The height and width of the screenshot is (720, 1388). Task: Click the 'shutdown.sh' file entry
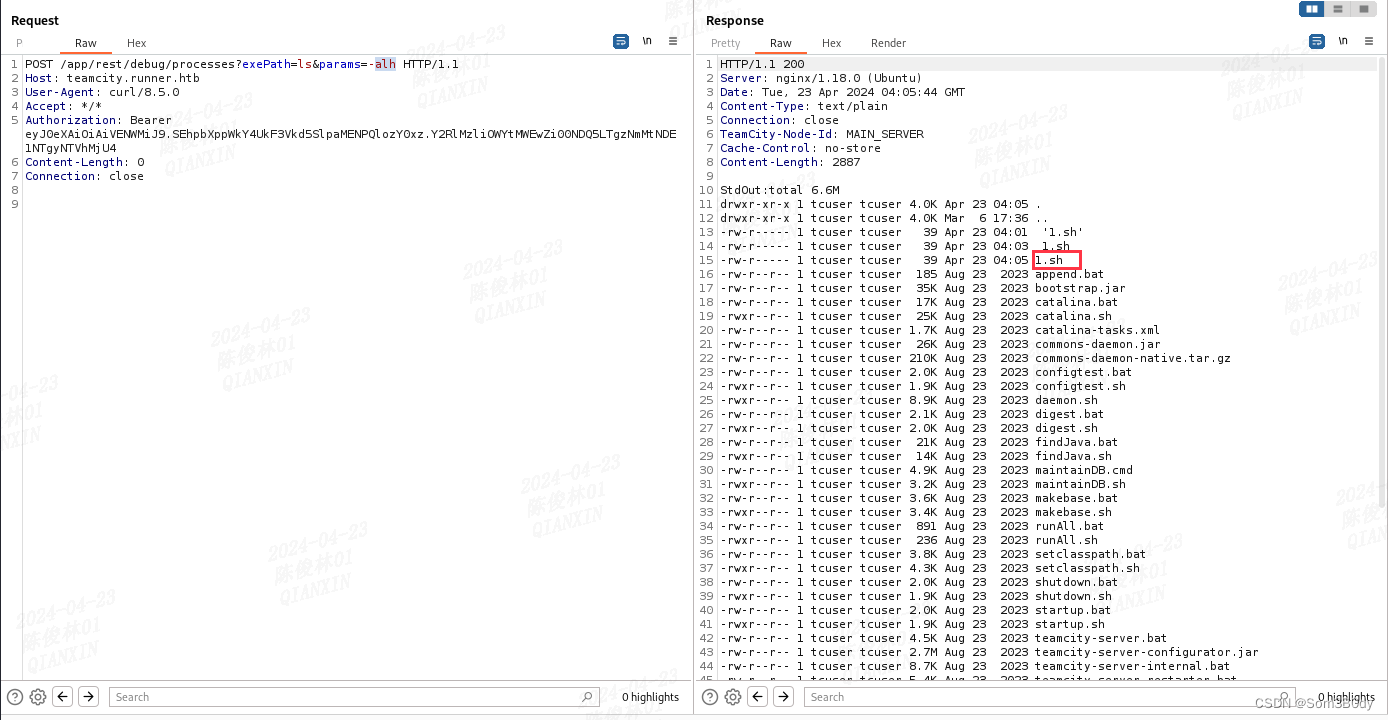click(1073, 596)
